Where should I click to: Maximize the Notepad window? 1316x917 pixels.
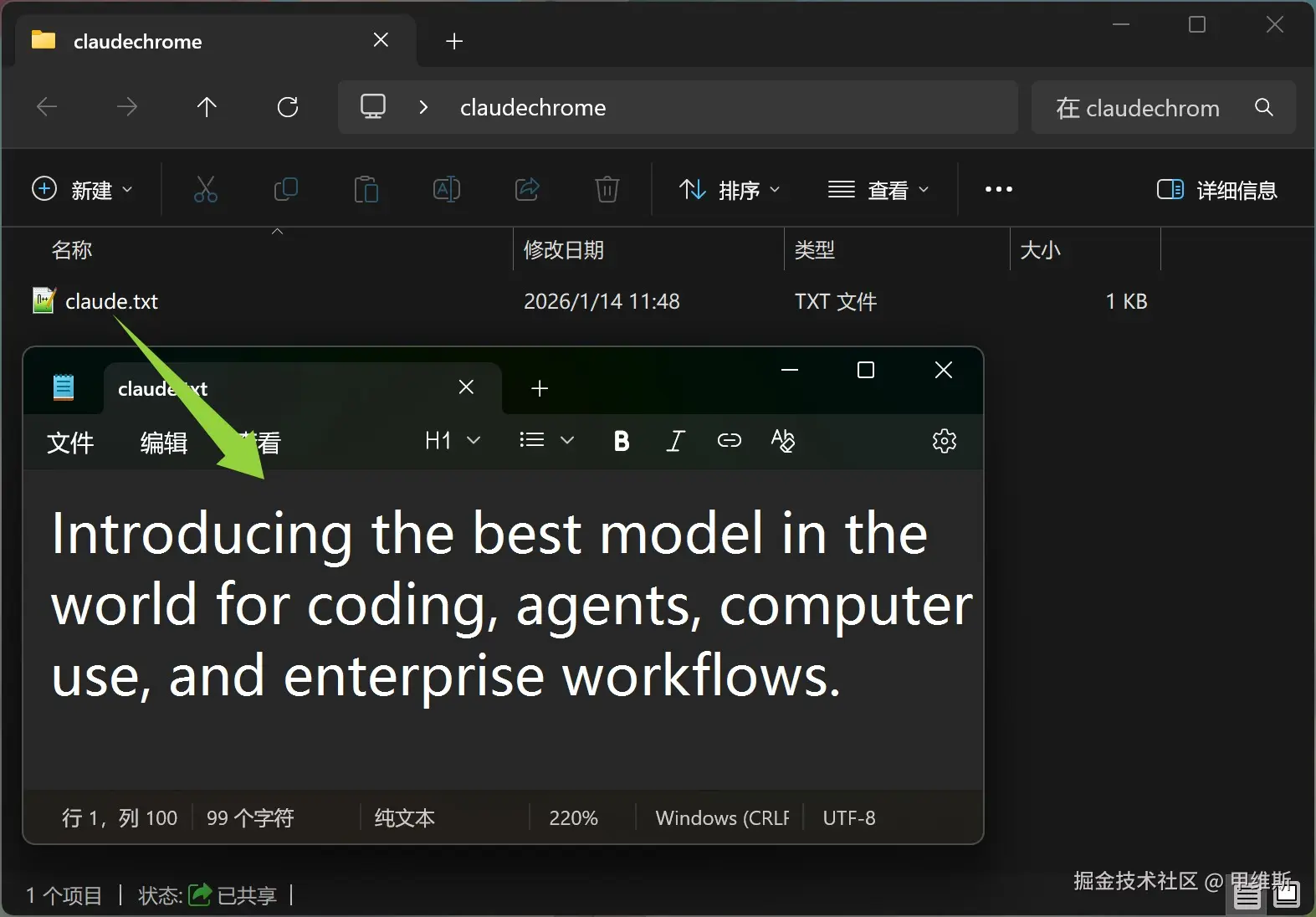tap(866, 370)
